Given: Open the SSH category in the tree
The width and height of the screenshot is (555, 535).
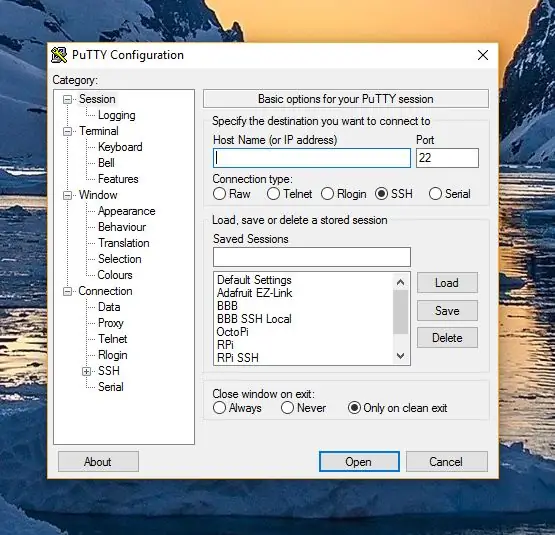Looking at the screenshot, I should point(109,371).
